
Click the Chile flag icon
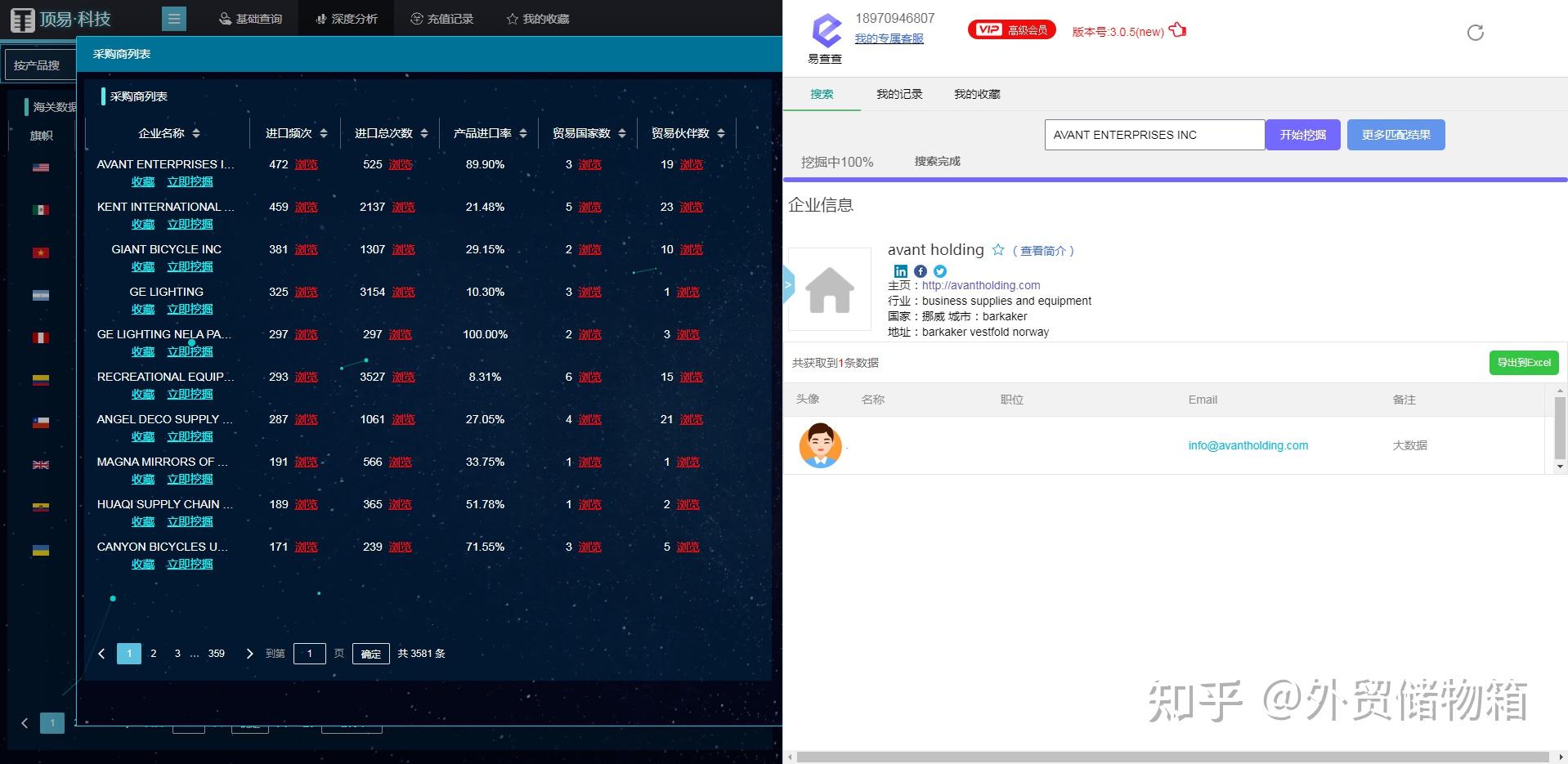click(41, 422)
